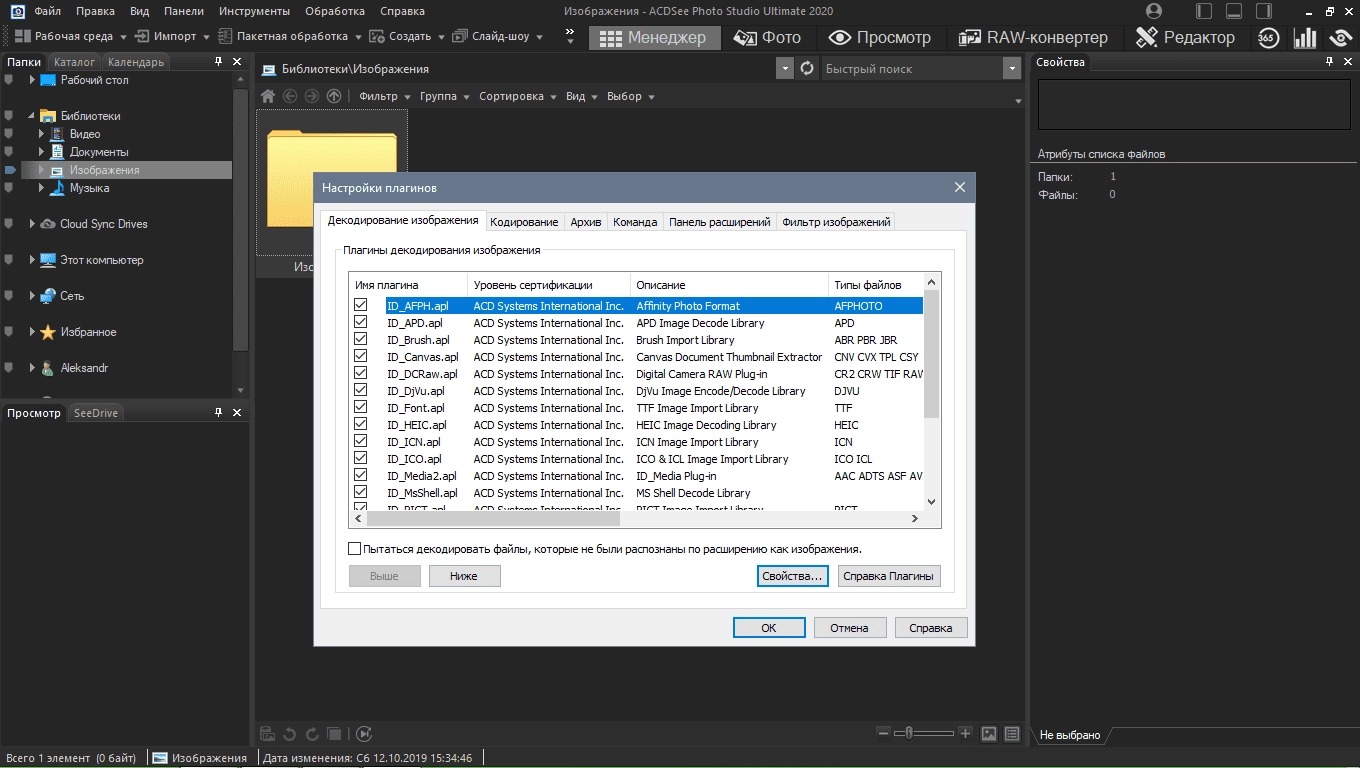The height and width of the screenshot is (768, 1360).
Task: Switch to the Календарь panel tab
Action: [x=136, y=62]
